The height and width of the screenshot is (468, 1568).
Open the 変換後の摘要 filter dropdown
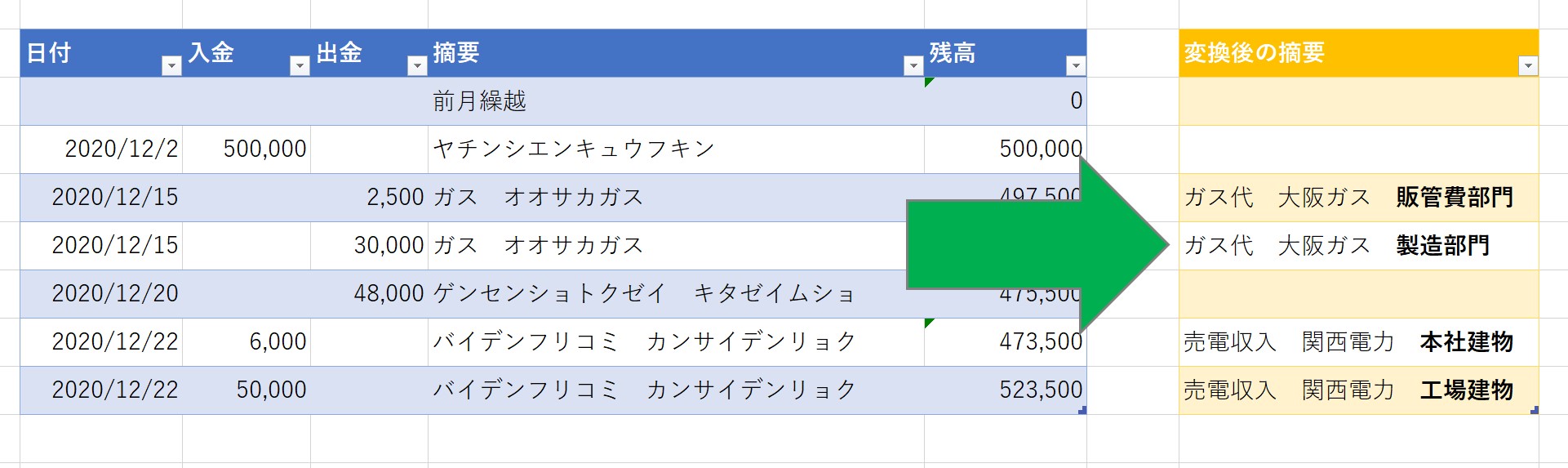(1528, 66)
